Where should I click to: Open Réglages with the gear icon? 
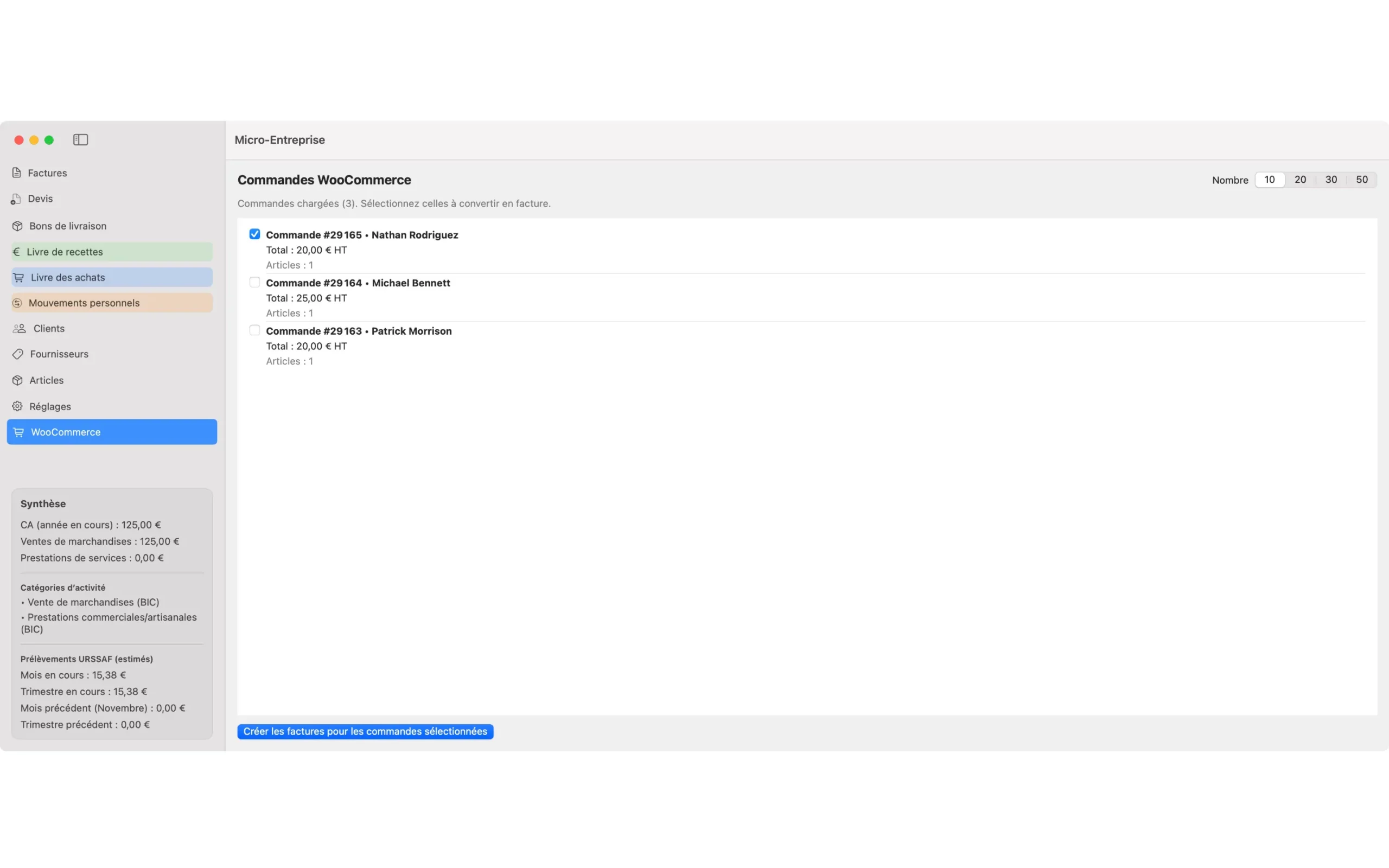17,406
